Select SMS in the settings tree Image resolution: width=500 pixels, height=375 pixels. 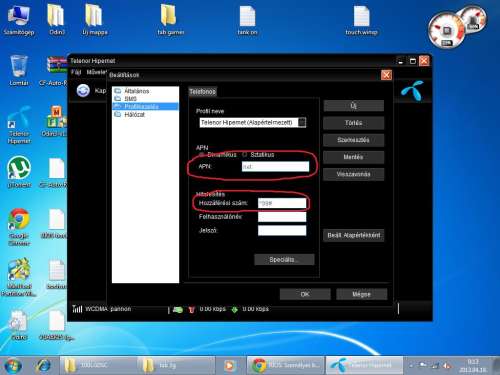pos(130,99)
